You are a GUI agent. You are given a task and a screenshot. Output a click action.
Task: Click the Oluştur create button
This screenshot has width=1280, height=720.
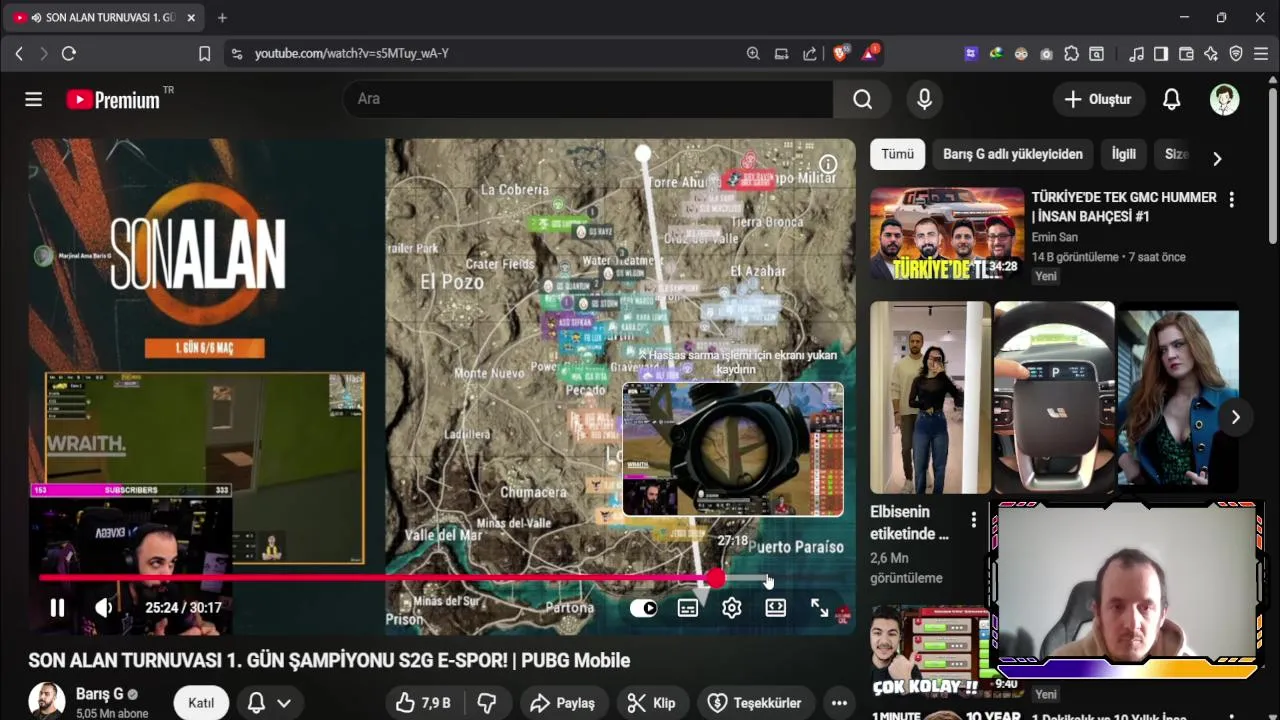pos(1099,99)
